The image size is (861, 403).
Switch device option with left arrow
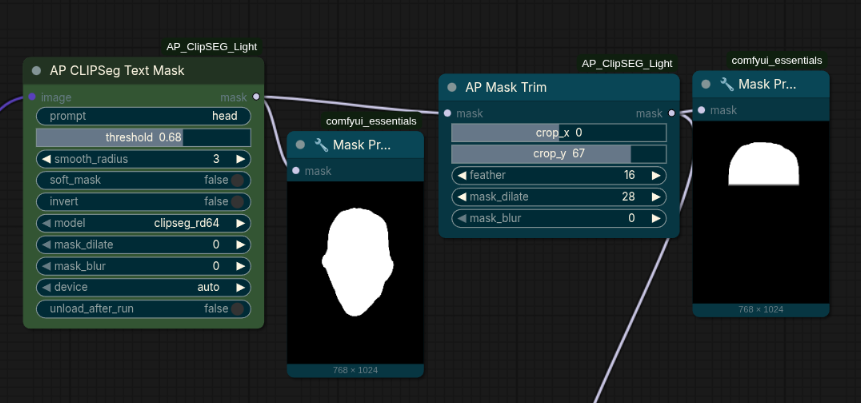[46, 287]
